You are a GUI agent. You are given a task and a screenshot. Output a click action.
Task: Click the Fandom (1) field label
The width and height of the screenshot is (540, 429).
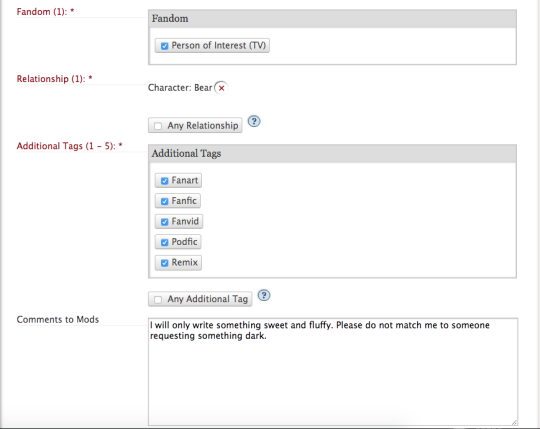(x=45, y=12)
